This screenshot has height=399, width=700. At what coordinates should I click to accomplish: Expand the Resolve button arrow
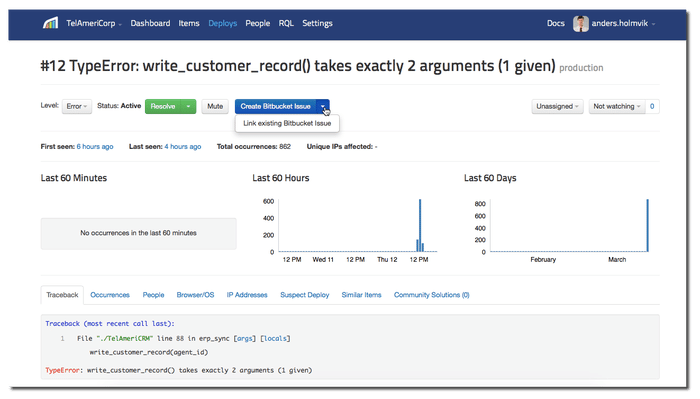pyautogui.click(x=188, y=106)
